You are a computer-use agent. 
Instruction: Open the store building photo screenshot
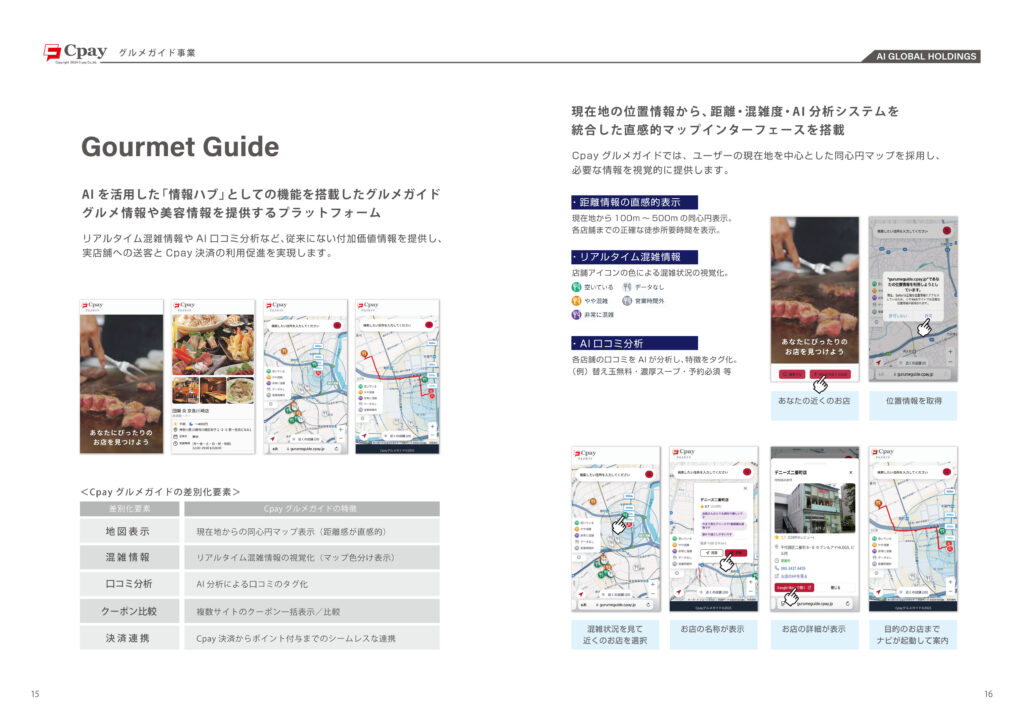(x=814, y=529)
